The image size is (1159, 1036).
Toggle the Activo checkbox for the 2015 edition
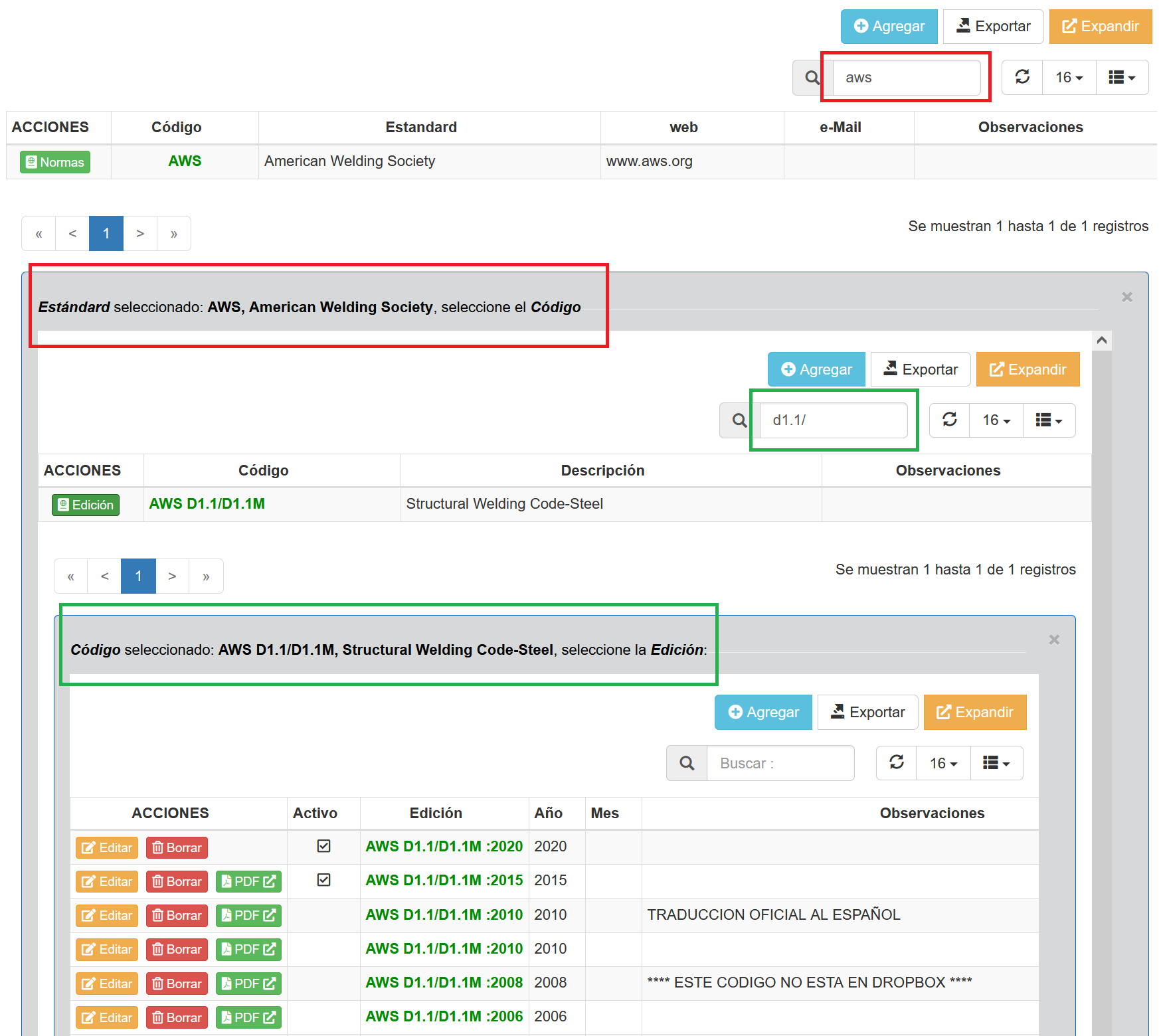click(323, 880)
